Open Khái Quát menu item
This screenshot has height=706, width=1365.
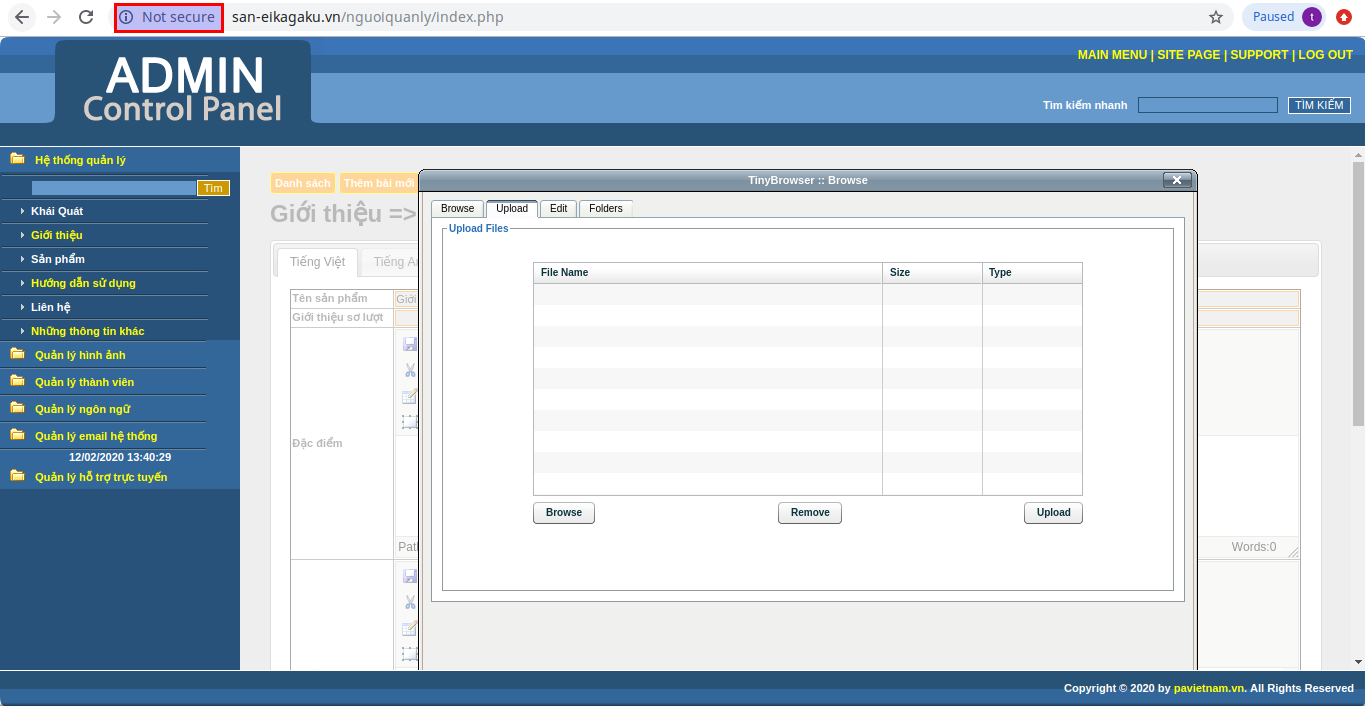pyautogui.click(x=57, y=211)
